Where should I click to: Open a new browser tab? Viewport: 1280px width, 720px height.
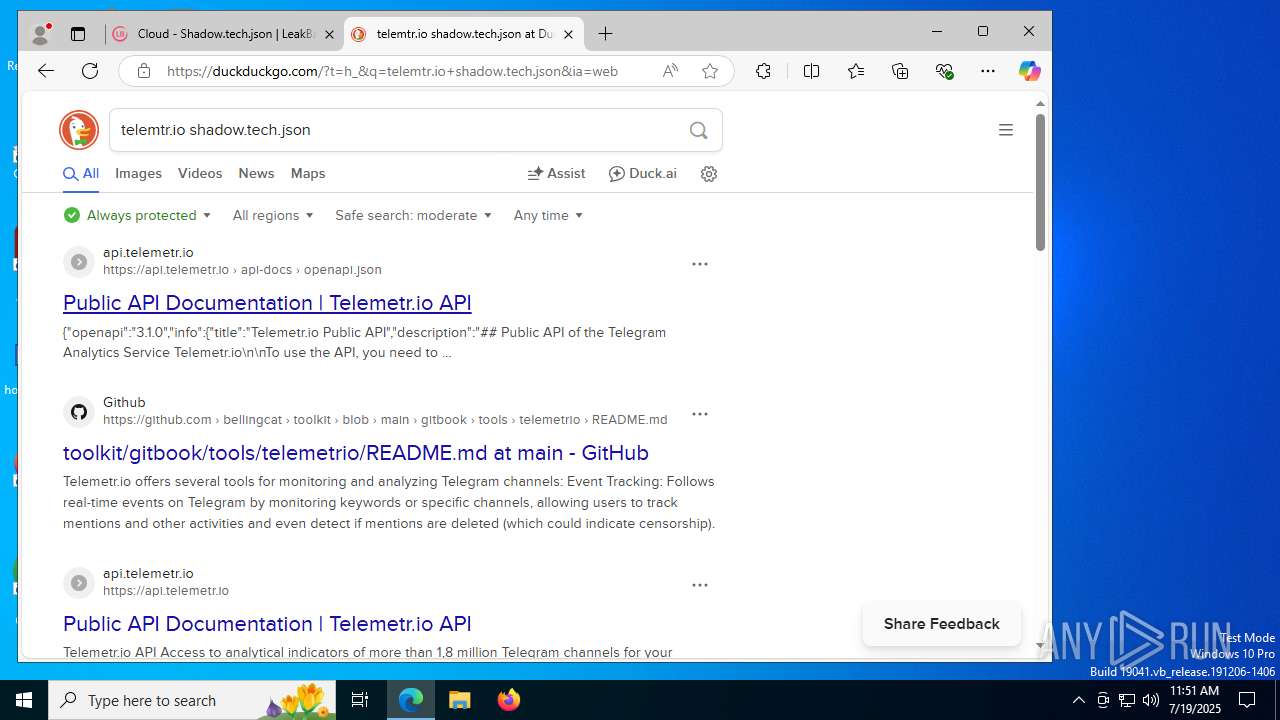tap(605, 34)
